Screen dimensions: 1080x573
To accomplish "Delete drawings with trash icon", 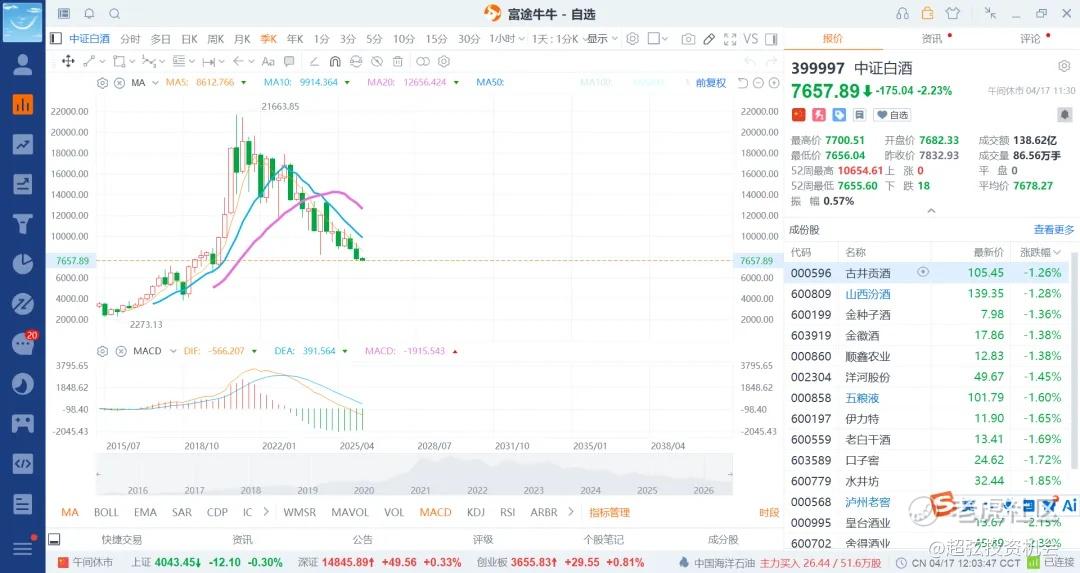I will click(397, 61).
